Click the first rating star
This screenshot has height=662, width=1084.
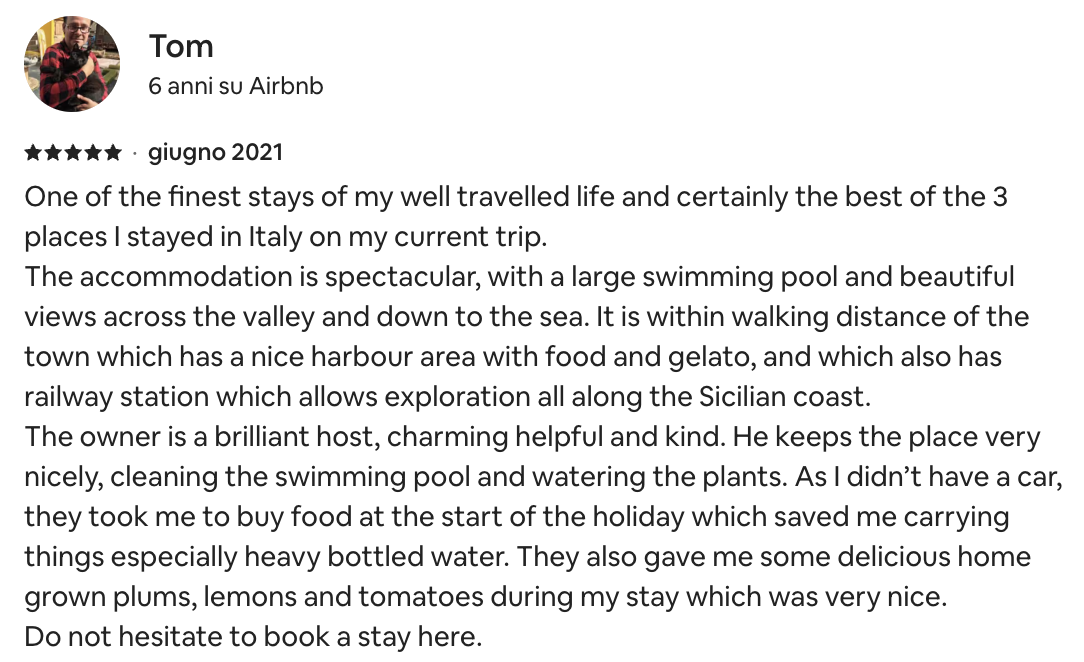coord(33,152)
